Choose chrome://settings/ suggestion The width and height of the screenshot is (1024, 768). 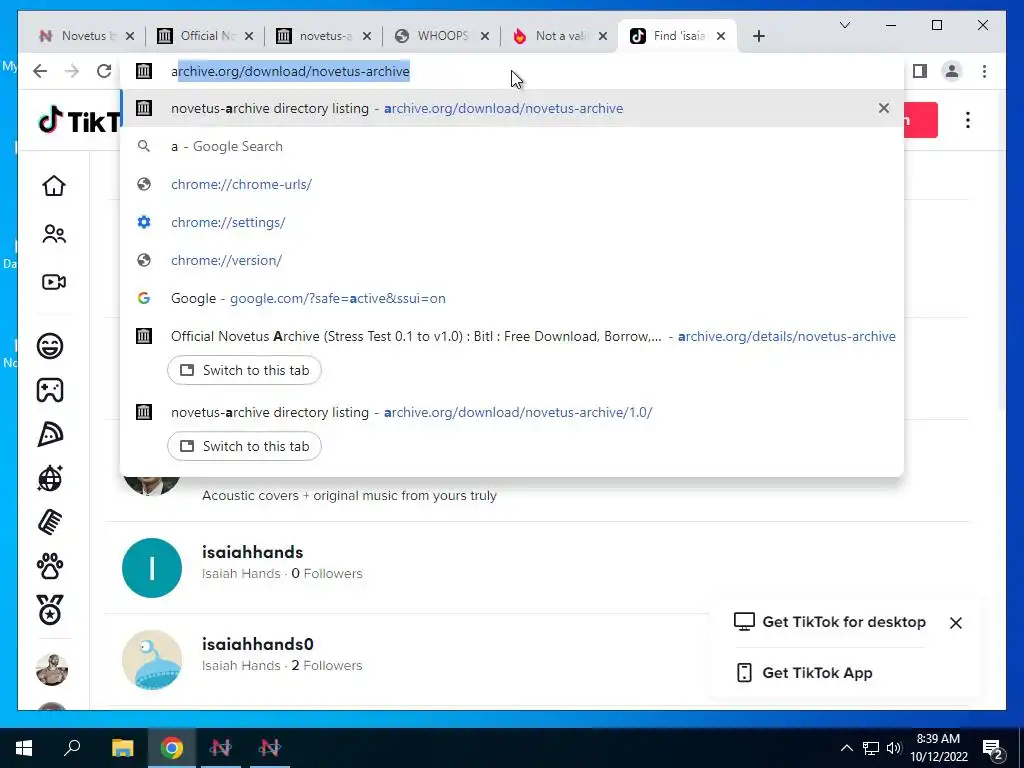coord(512,222)
